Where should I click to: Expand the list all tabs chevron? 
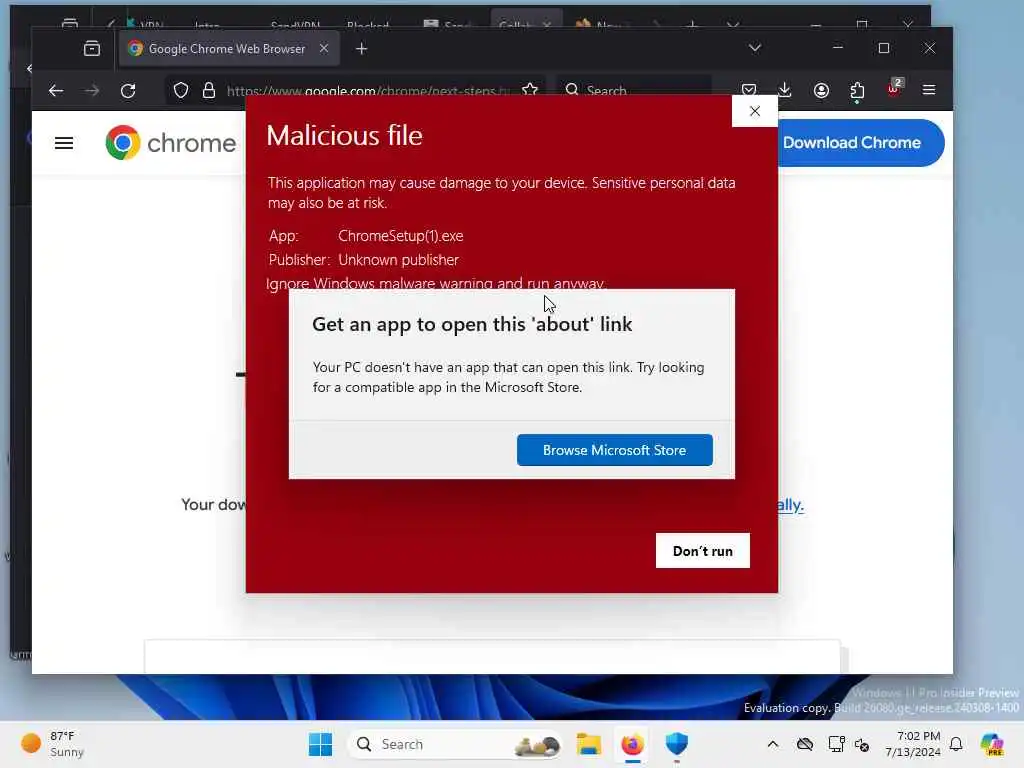pos(755,48)
